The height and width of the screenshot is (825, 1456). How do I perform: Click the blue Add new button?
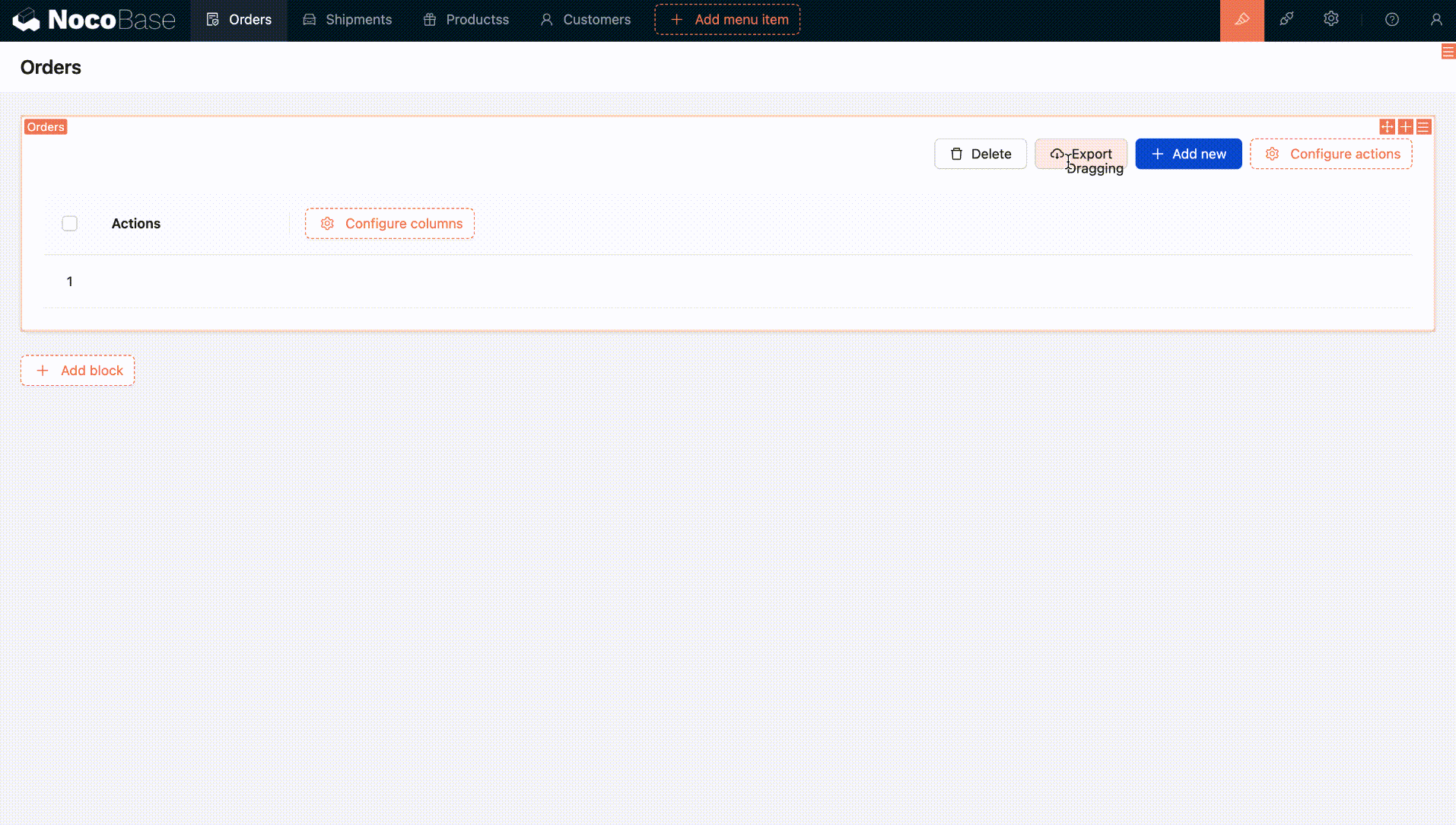coord(1187,154)
